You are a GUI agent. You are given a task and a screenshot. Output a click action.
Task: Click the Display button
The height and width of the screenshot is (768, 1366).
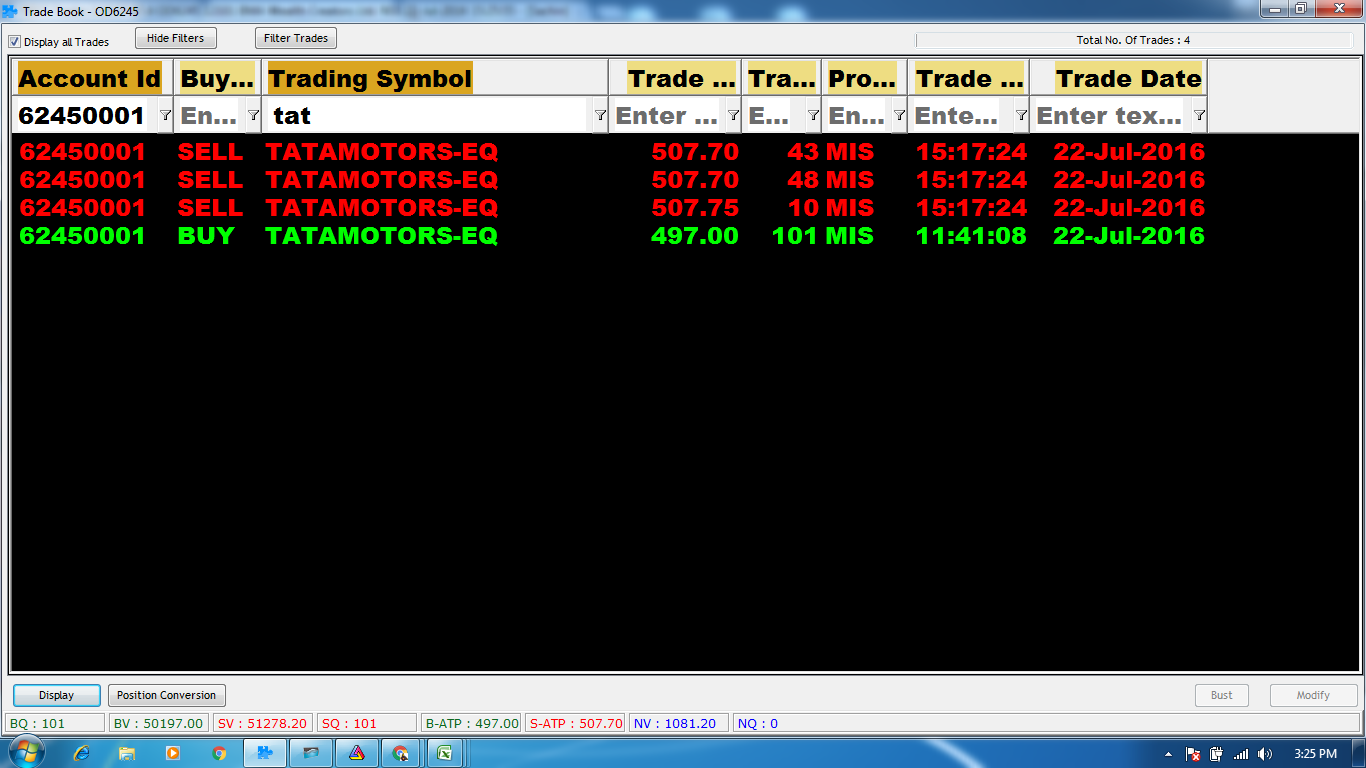57,695
